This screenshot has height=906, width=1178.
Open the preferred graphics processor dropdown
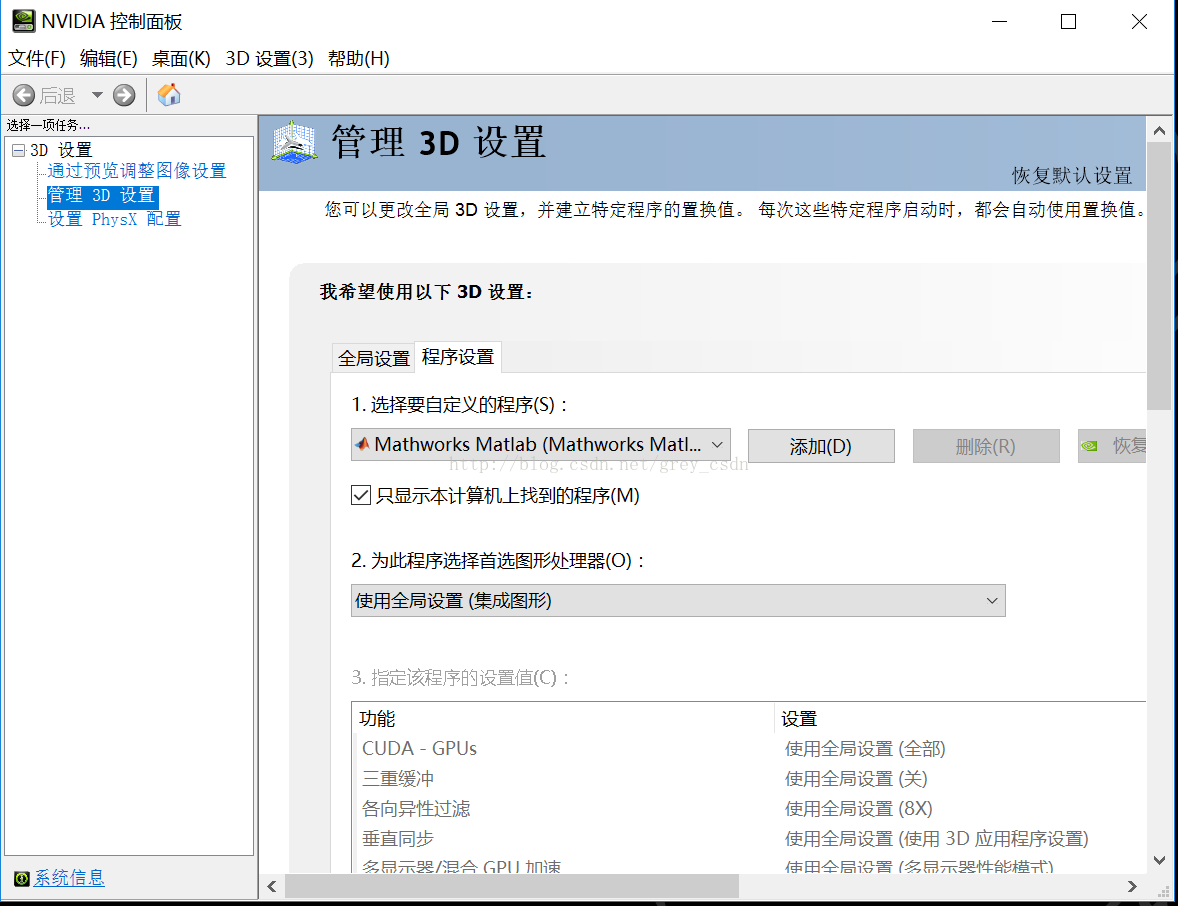tap(678, 601)
